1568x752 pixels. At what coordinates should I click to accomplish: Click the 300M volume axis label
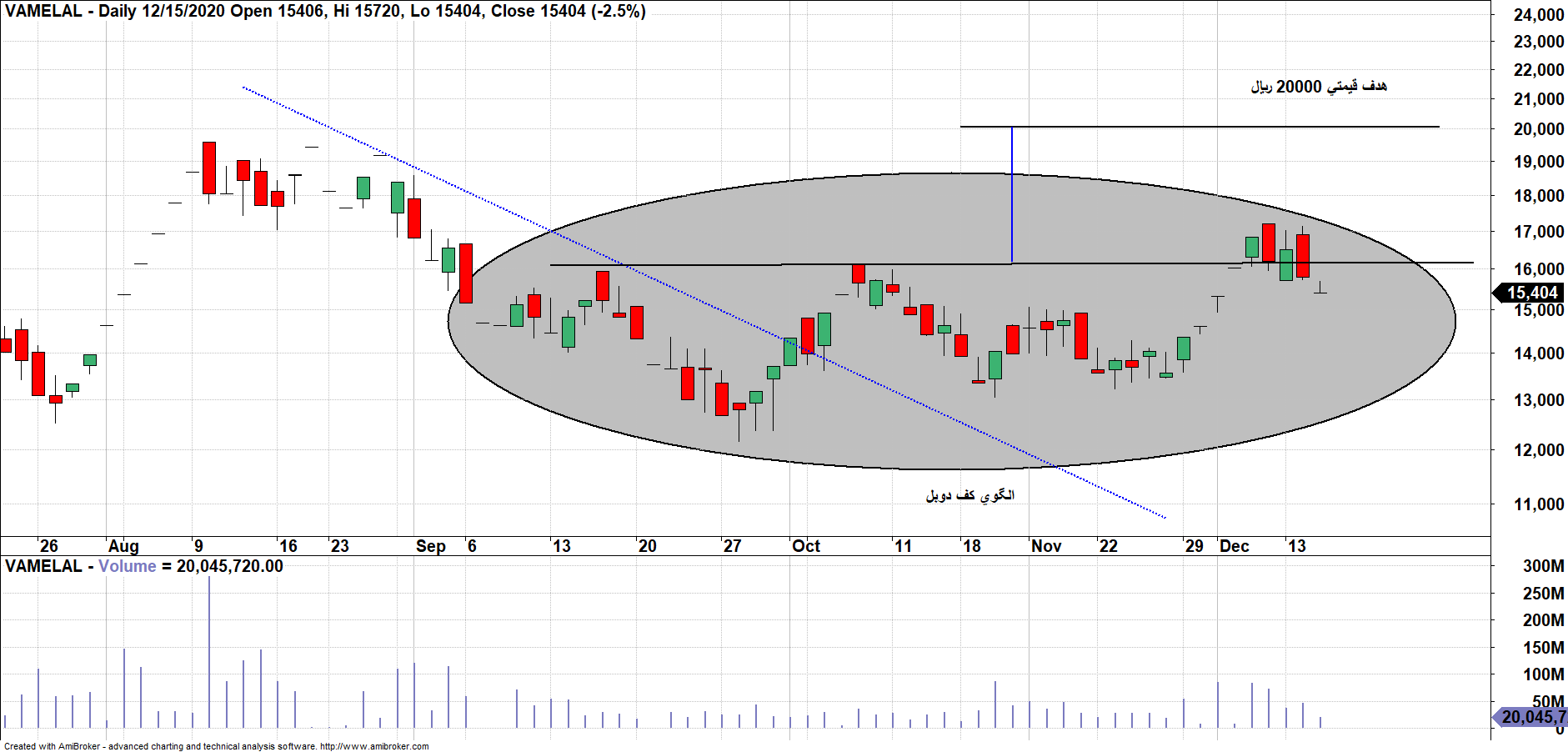point(1543,566)
